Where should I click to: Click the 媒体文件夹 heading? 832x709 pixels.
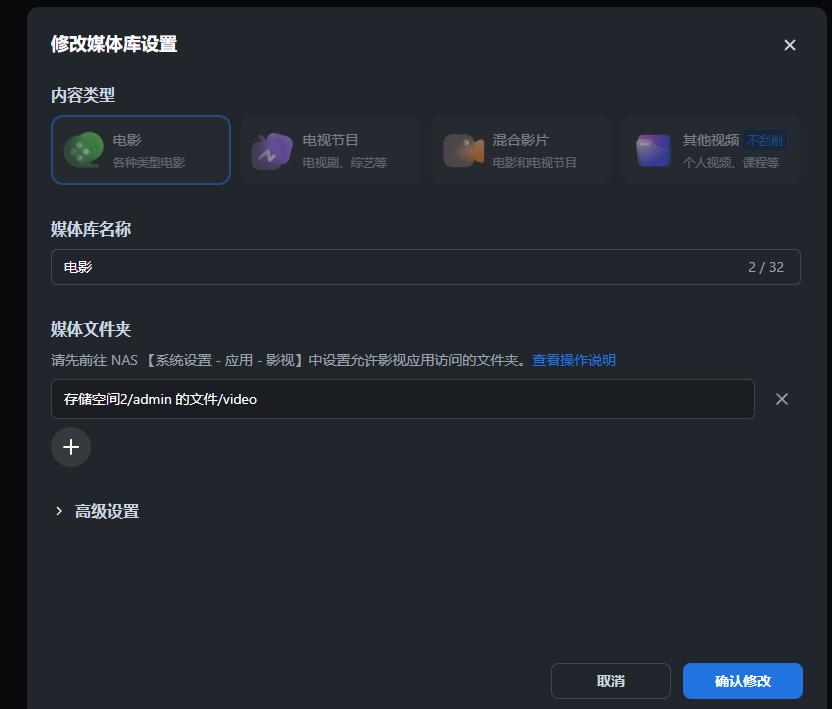[91, 330]
